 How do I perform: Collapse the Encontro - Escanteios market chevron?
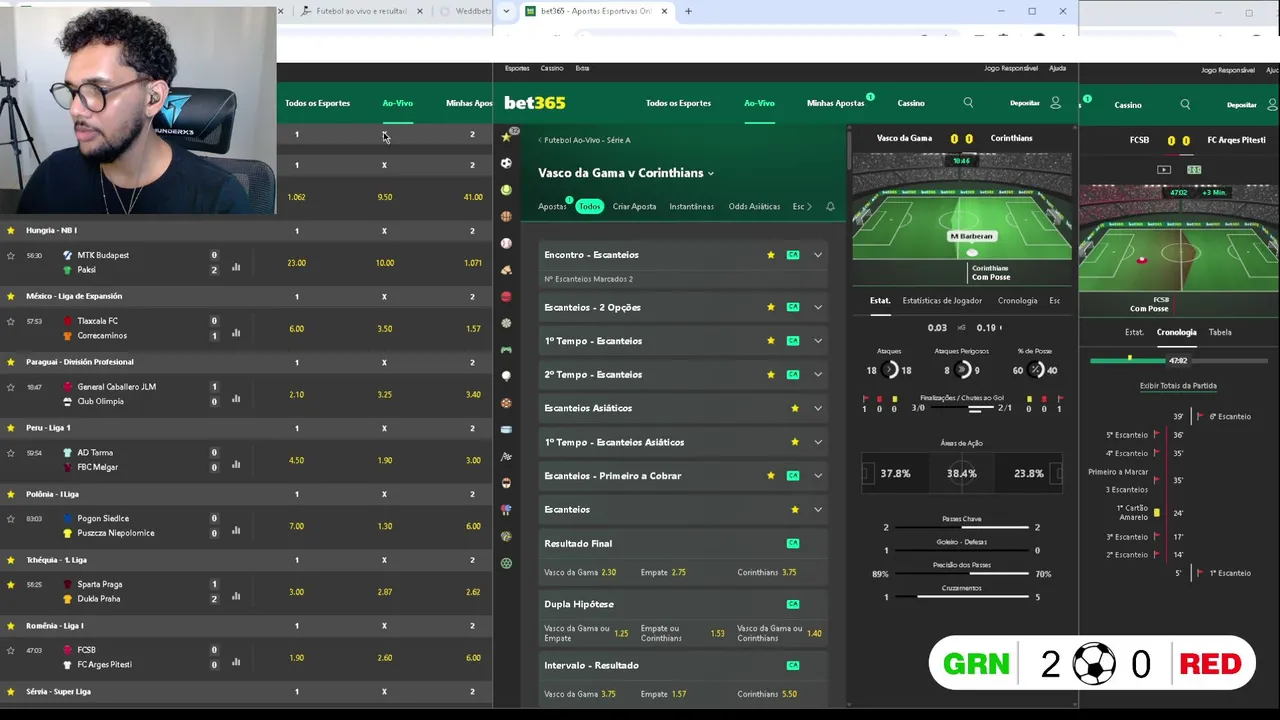click(x=818, y=255)
